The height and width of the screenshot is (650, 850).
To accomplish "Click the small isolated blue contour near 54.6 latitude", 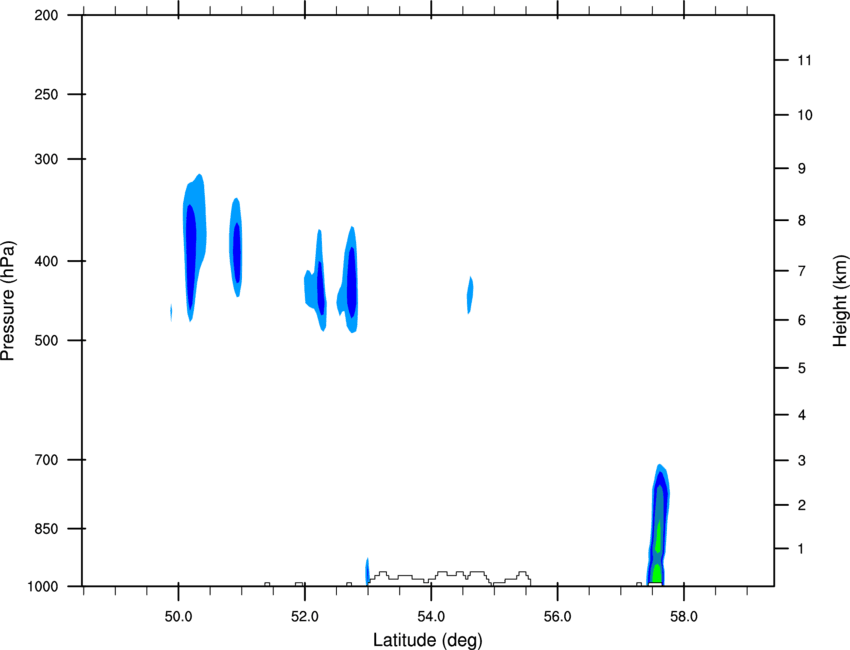I will click(470, 295).
